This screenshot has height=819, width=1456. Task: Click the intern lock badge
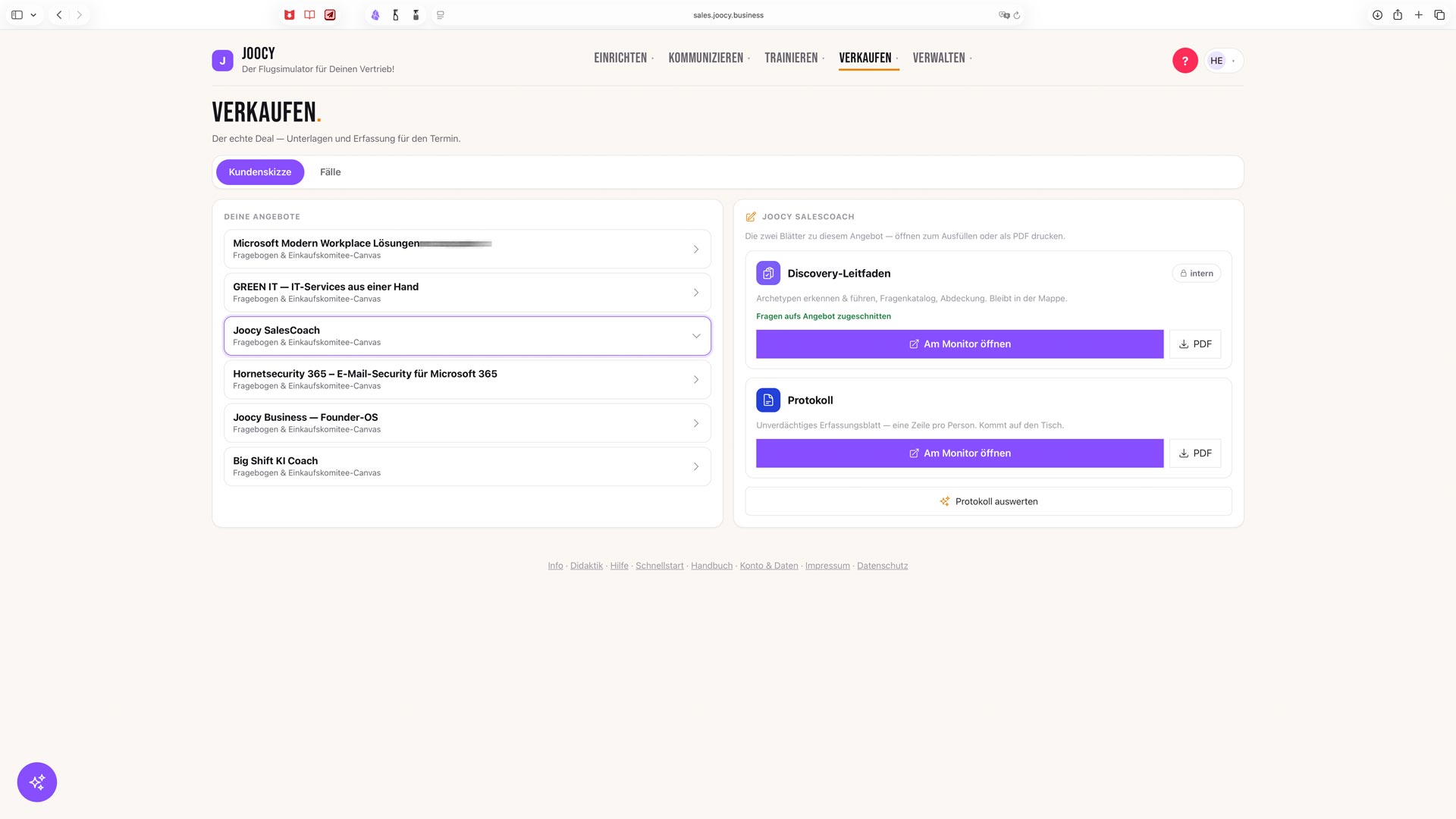pos(1196,273)
